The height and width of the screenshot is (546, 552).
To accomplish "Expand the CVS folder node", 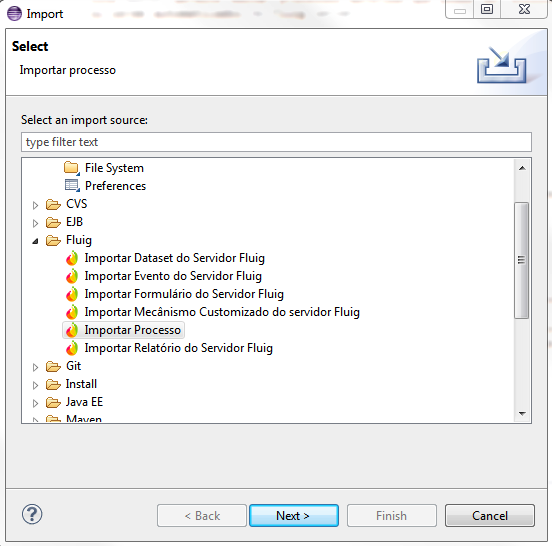I will pyautogui.click(x=35, y=205).
